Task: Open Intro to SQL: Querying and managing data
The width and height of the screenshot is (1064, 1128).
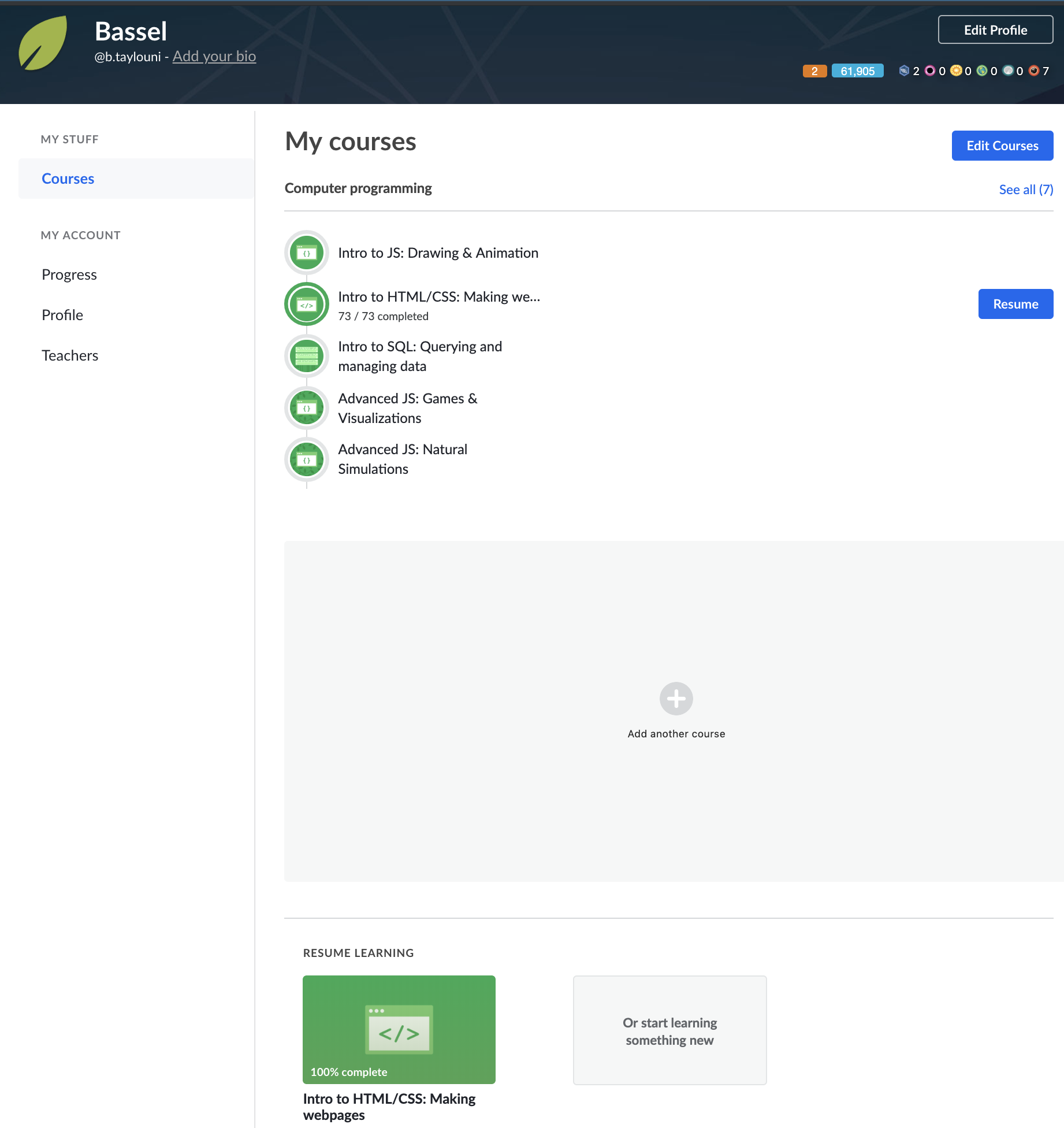Action: [420, 356]
